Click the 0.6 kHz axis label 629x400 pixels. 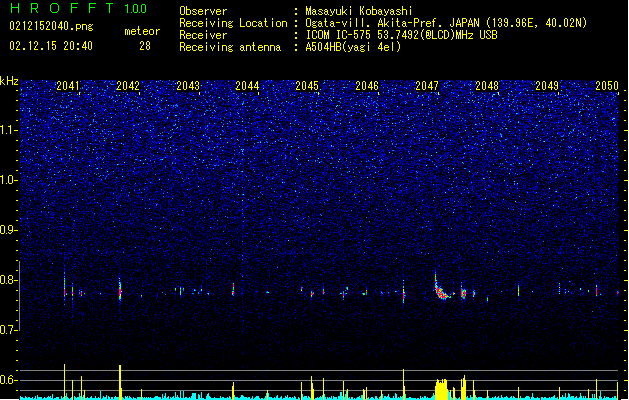click(x=9, y=380)
